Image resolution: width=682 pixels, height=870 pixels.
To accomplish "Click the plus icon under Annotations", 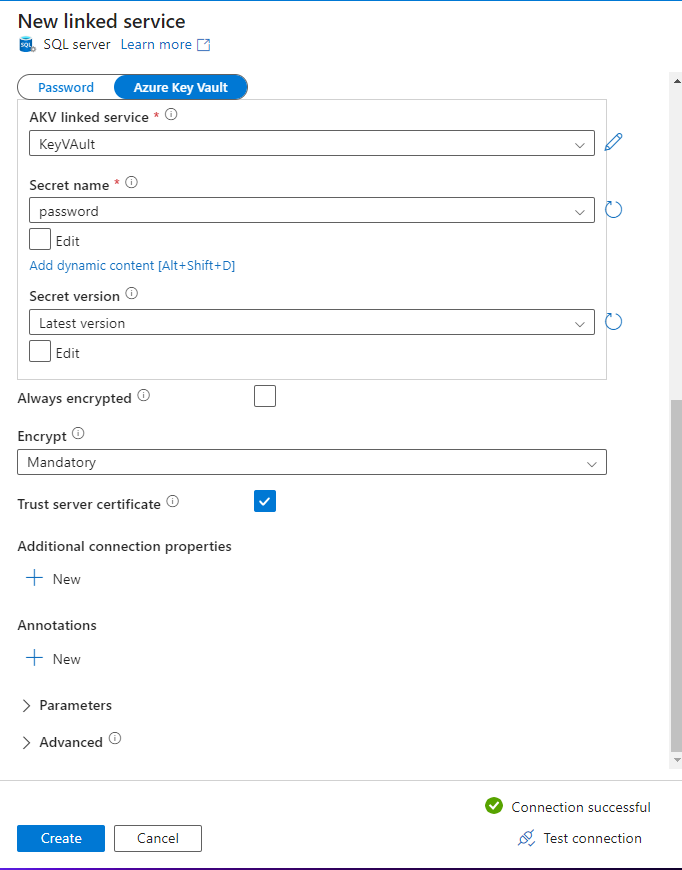I will click(34, 658).
